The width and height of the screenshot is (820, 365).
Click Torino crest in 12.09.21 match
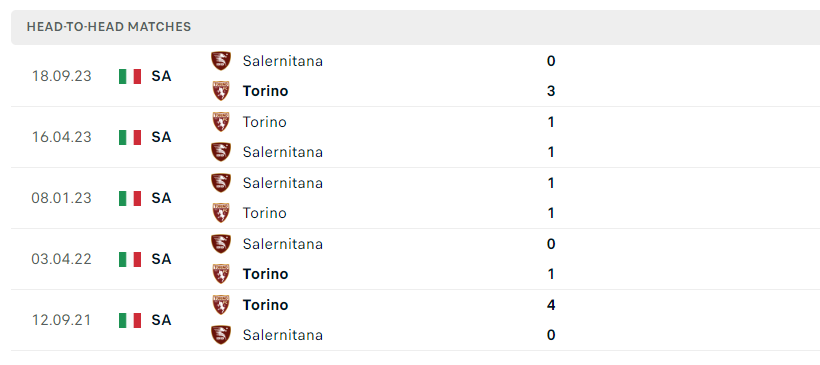click(x=221, y=305)
